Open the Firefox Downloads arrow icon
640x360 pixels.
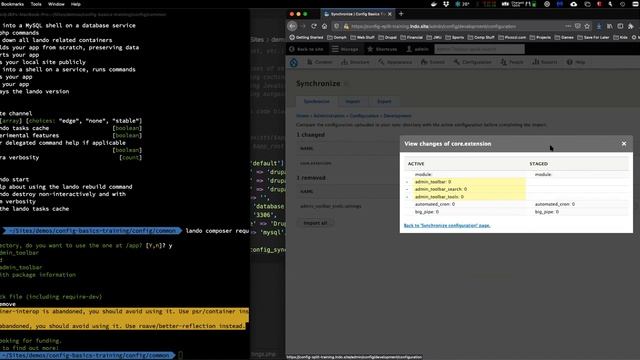tap(599, 26)
